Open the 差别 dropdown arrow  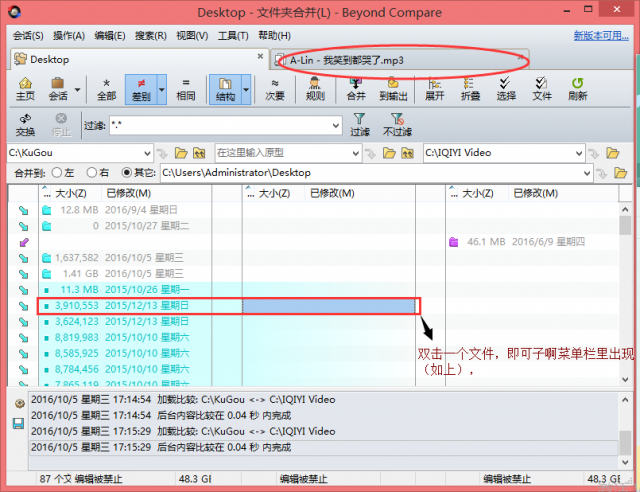tap(162, 89)
